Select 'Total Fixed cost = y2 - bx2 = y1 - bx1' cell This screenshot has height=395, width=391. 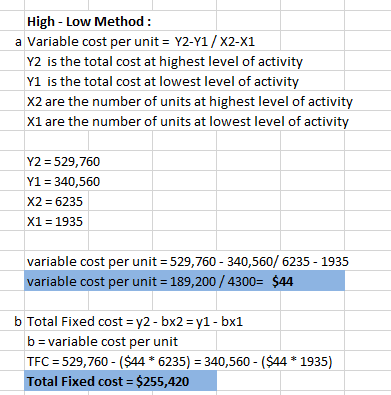click(135, 322)
